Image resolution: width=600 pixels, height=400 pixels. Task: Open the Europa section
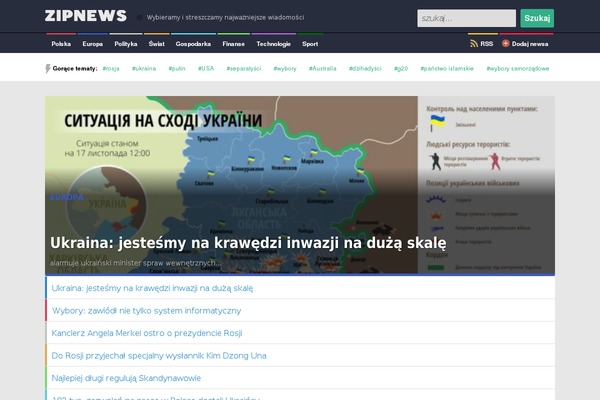click(93, 44)
